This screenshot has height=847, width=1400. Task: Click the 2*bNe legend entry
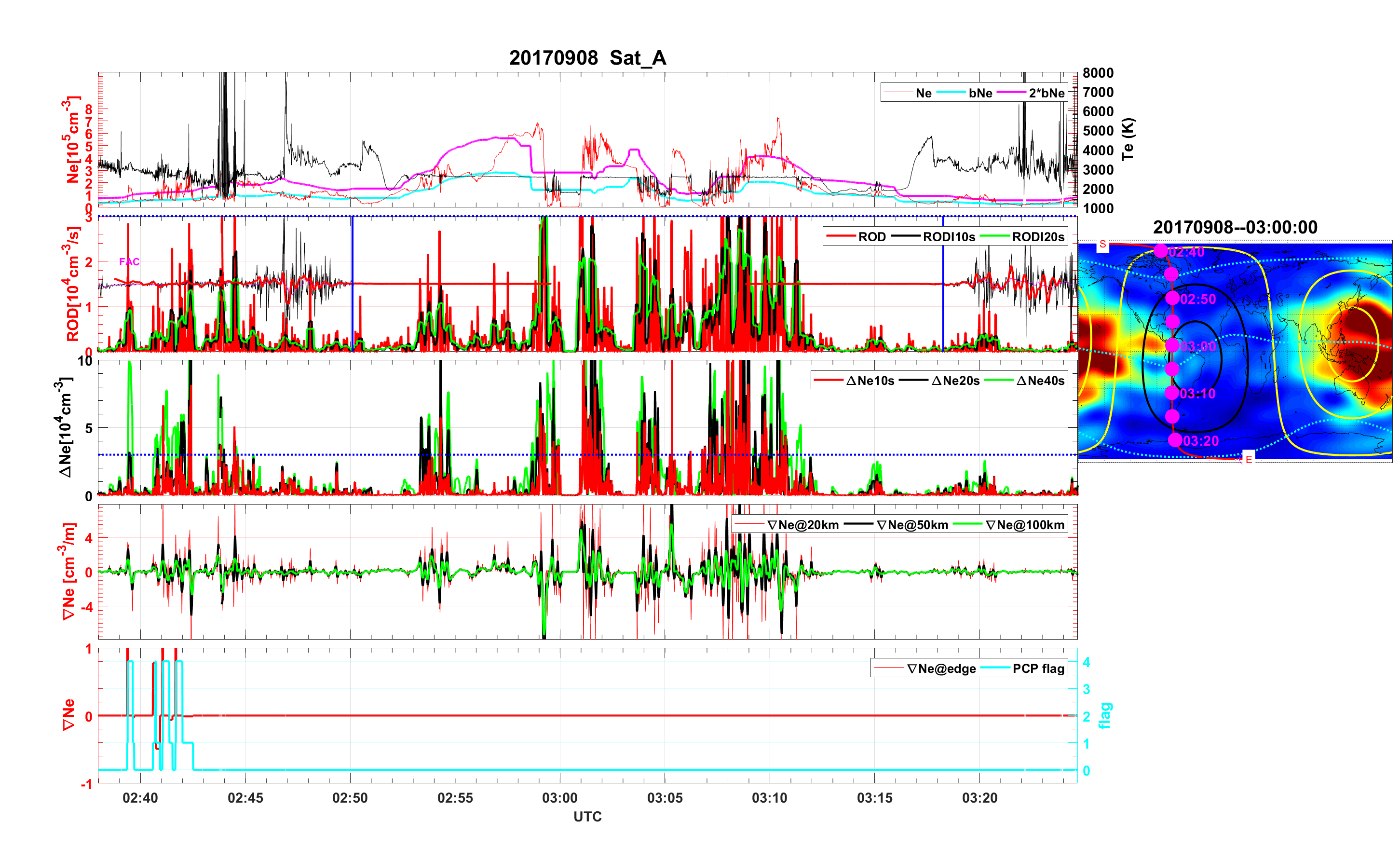coord(1046,93)
